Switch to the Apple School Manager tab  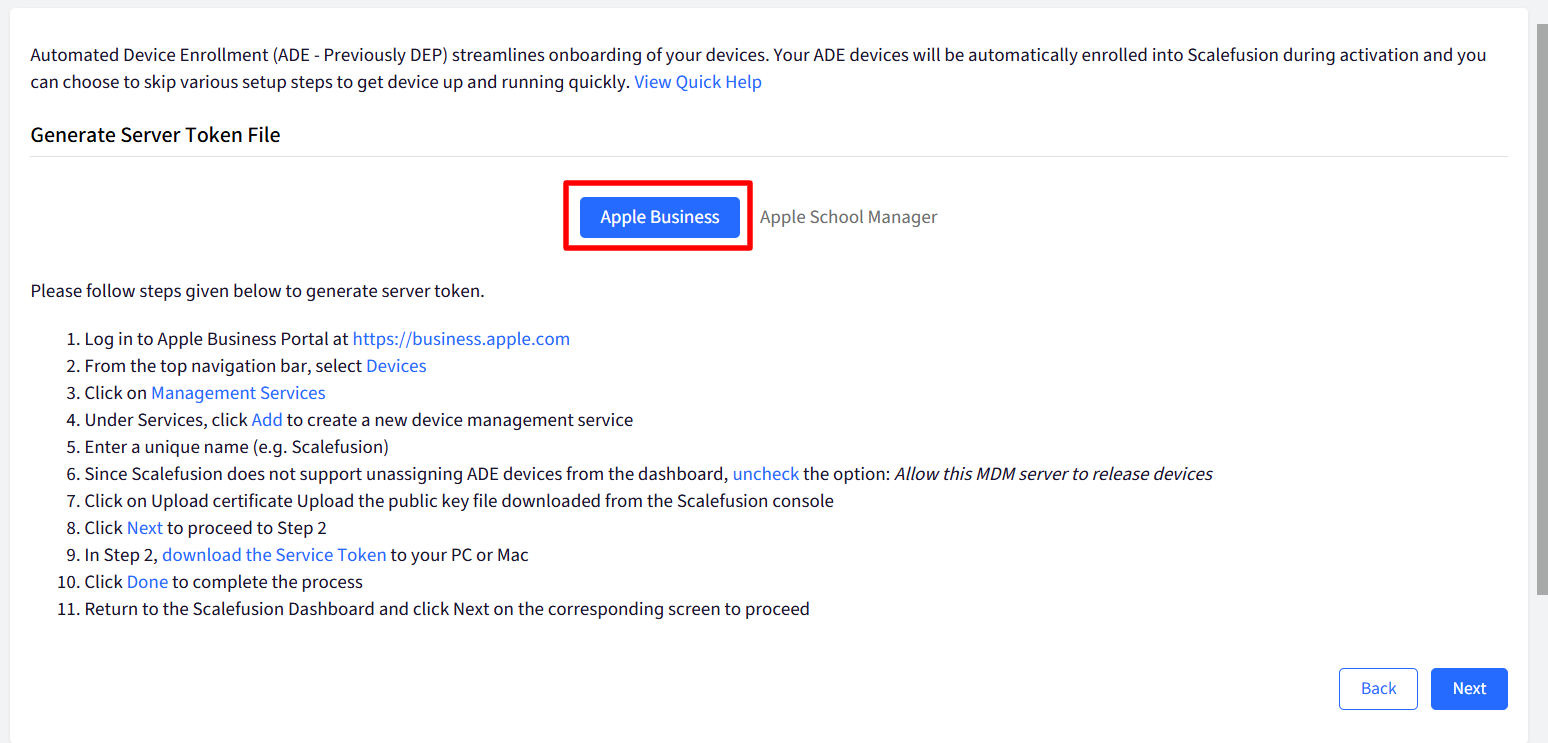pos(848,217)
